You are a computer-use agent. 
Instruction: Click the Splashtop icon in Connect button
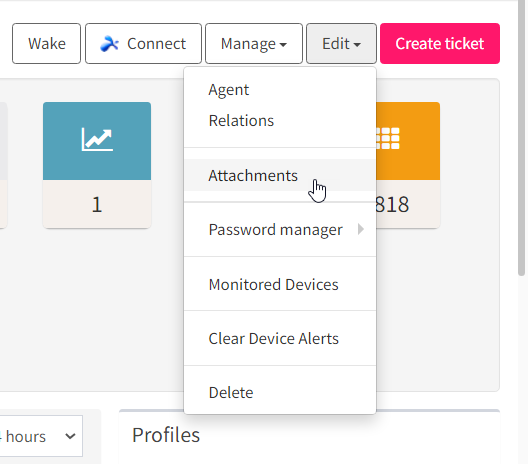pyautogui.click(x=109, y=44)
